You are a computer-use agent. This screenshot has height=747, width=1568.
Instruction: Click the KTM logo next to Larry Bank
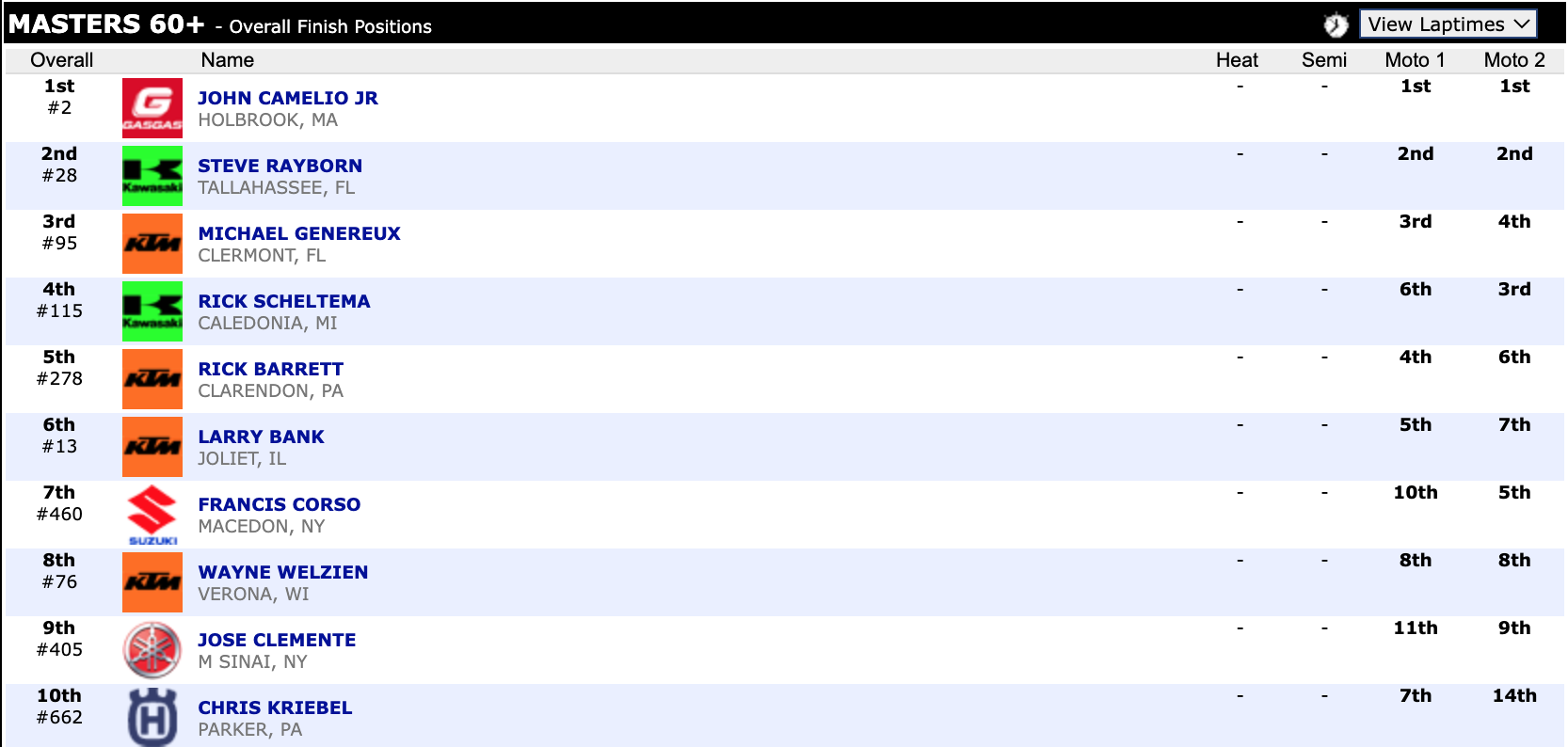click(152, 447)
